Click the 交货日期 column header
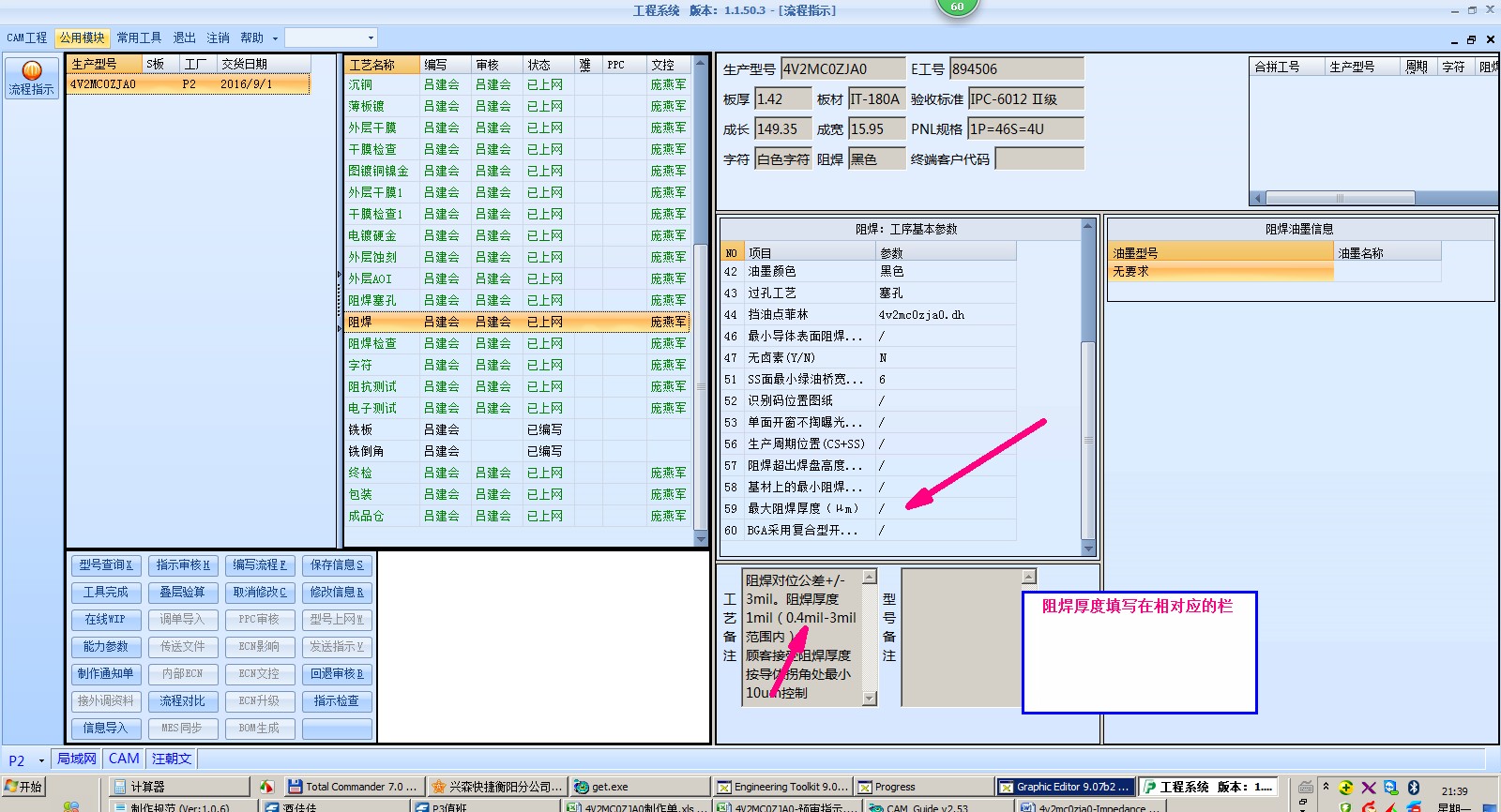This screenshot has width=1501, height=812. [x=264, y=64]
